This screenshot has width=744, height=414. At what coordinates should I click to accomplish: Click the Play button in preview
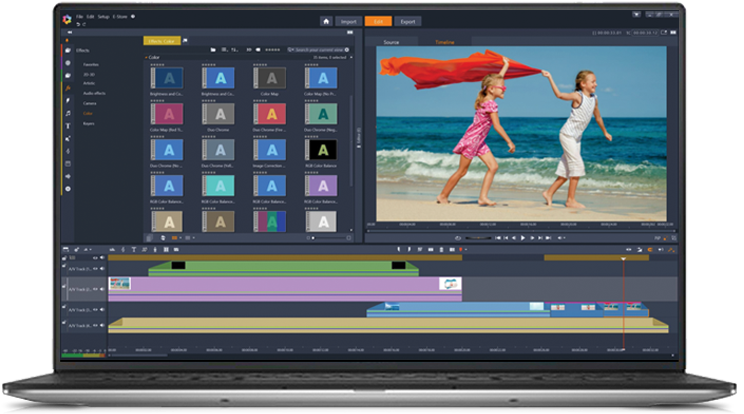click(x=523, y=238)
